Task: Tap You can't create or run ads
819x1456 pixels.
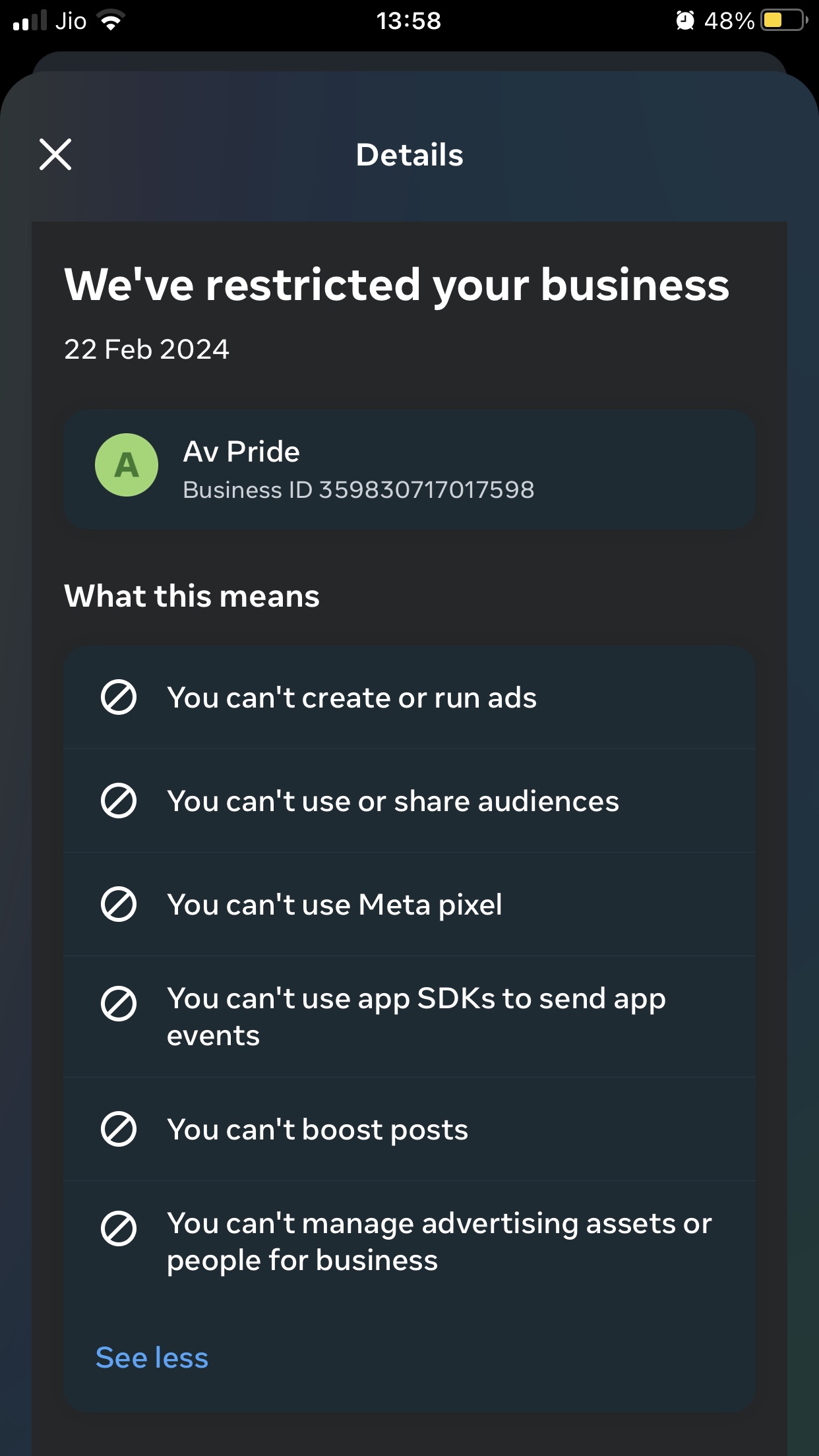Action: 409,697
